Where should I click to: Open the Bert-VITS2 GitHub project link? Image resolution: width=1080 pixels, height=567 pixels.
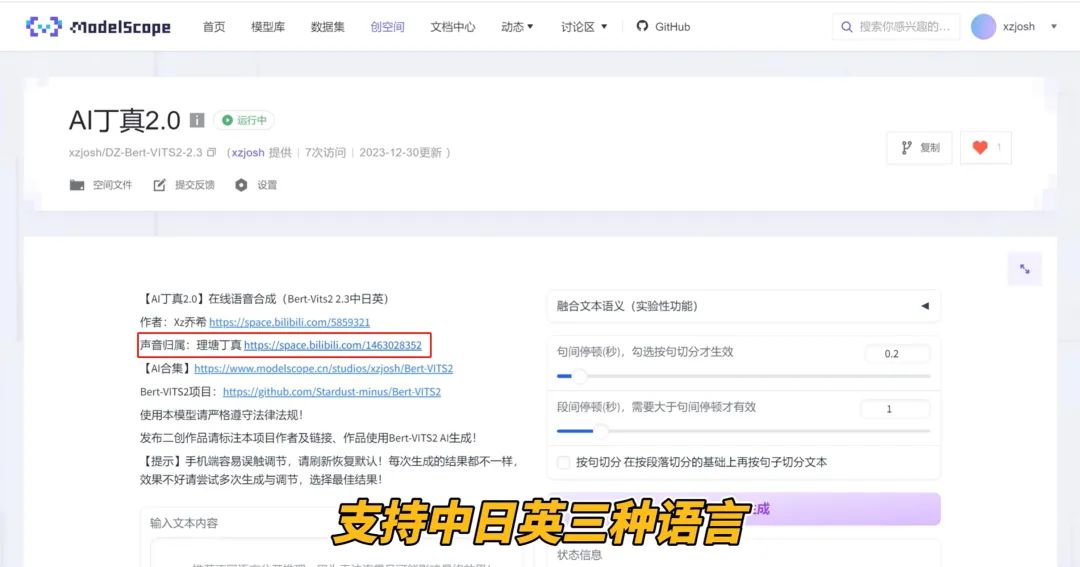pos(331,392)
